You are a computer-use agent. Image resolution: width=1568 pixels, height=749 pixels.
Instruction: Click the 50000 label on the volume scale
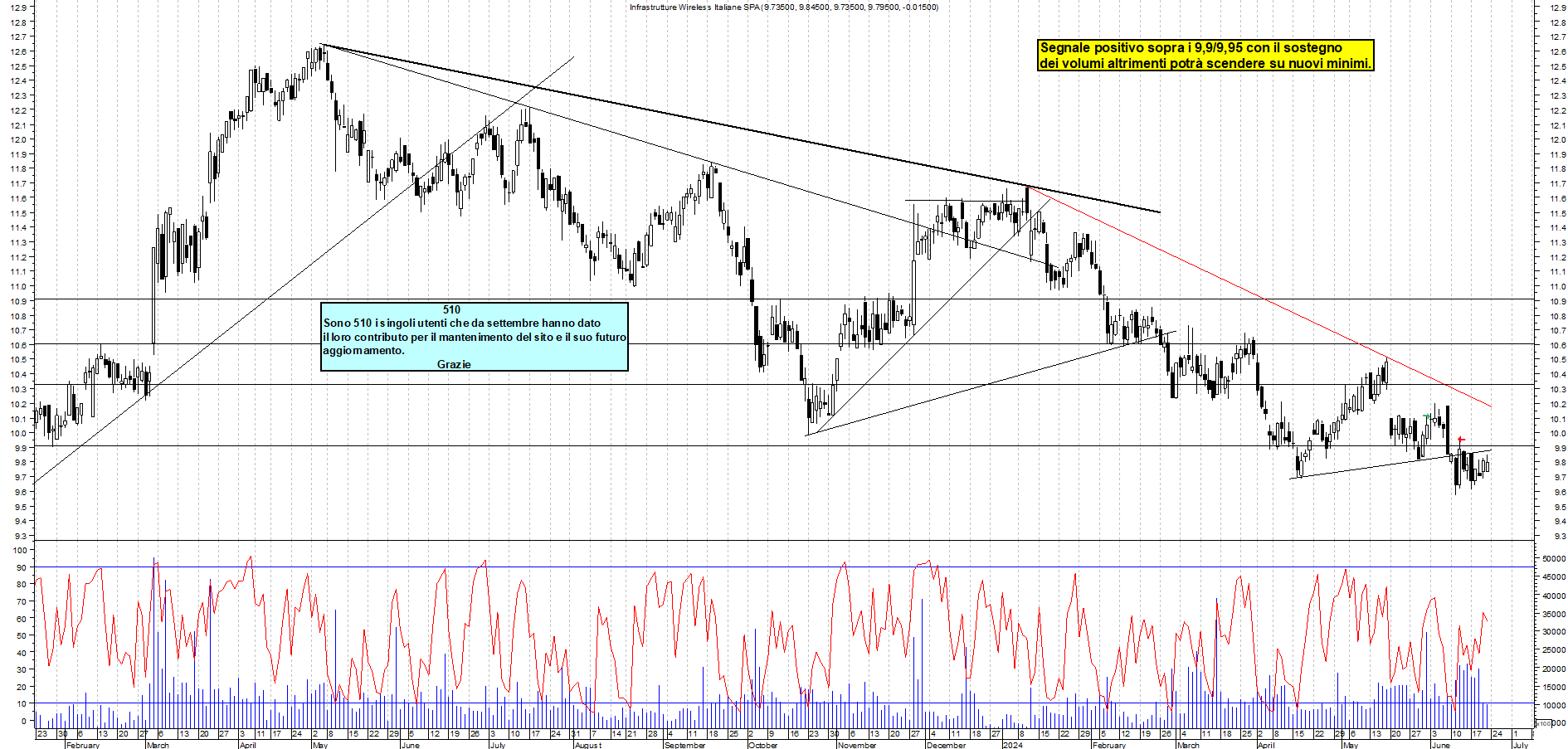[1554, 559]
